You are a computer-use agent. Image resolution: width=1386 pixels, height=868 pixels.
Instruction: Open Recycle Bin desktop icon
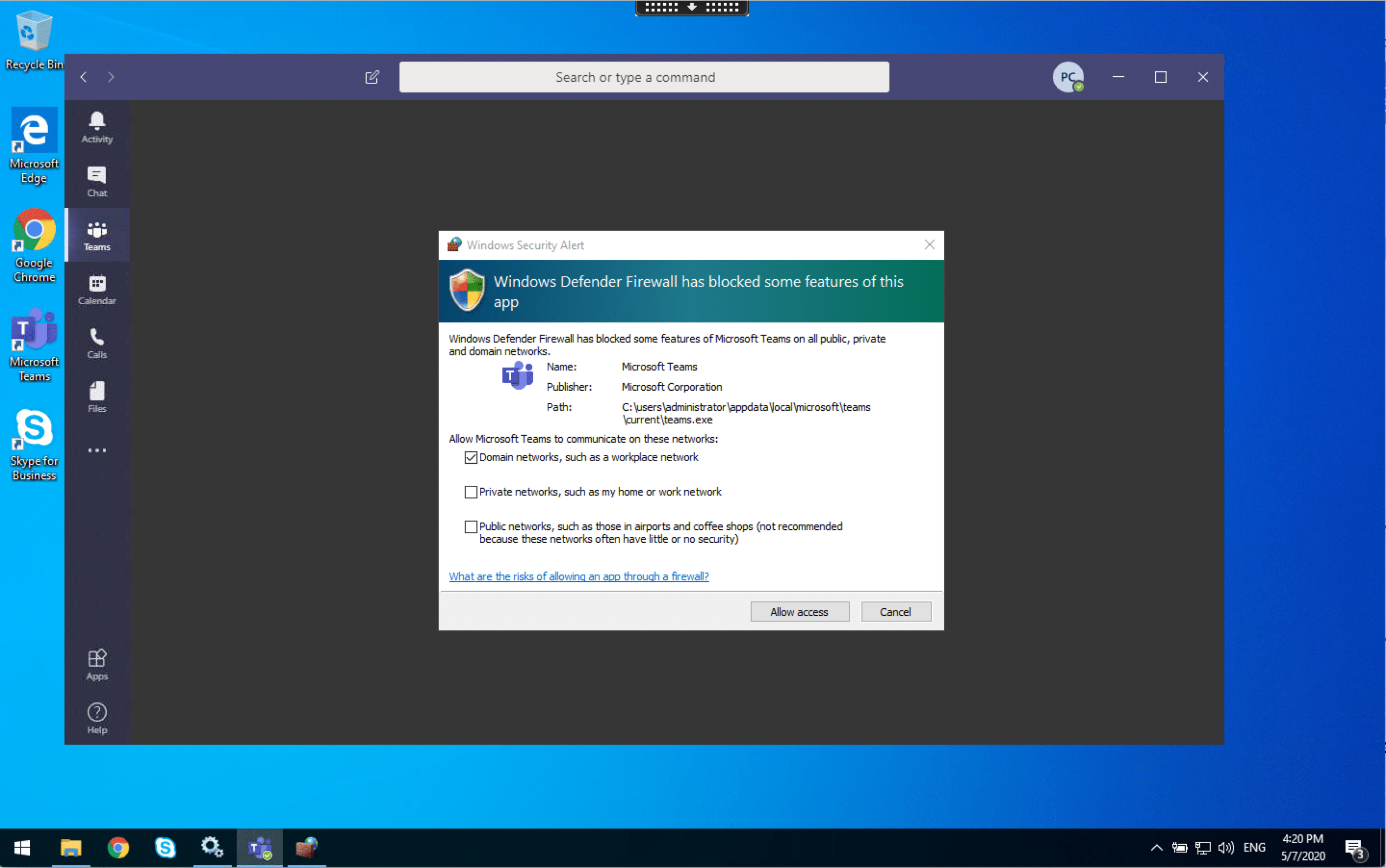34,40
